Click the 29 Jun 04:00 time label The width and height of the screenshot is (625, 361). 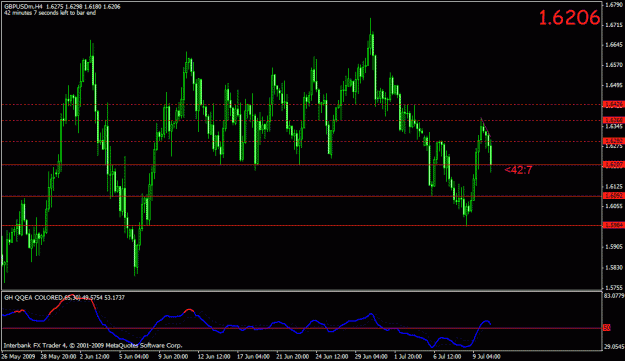[371, 356]
